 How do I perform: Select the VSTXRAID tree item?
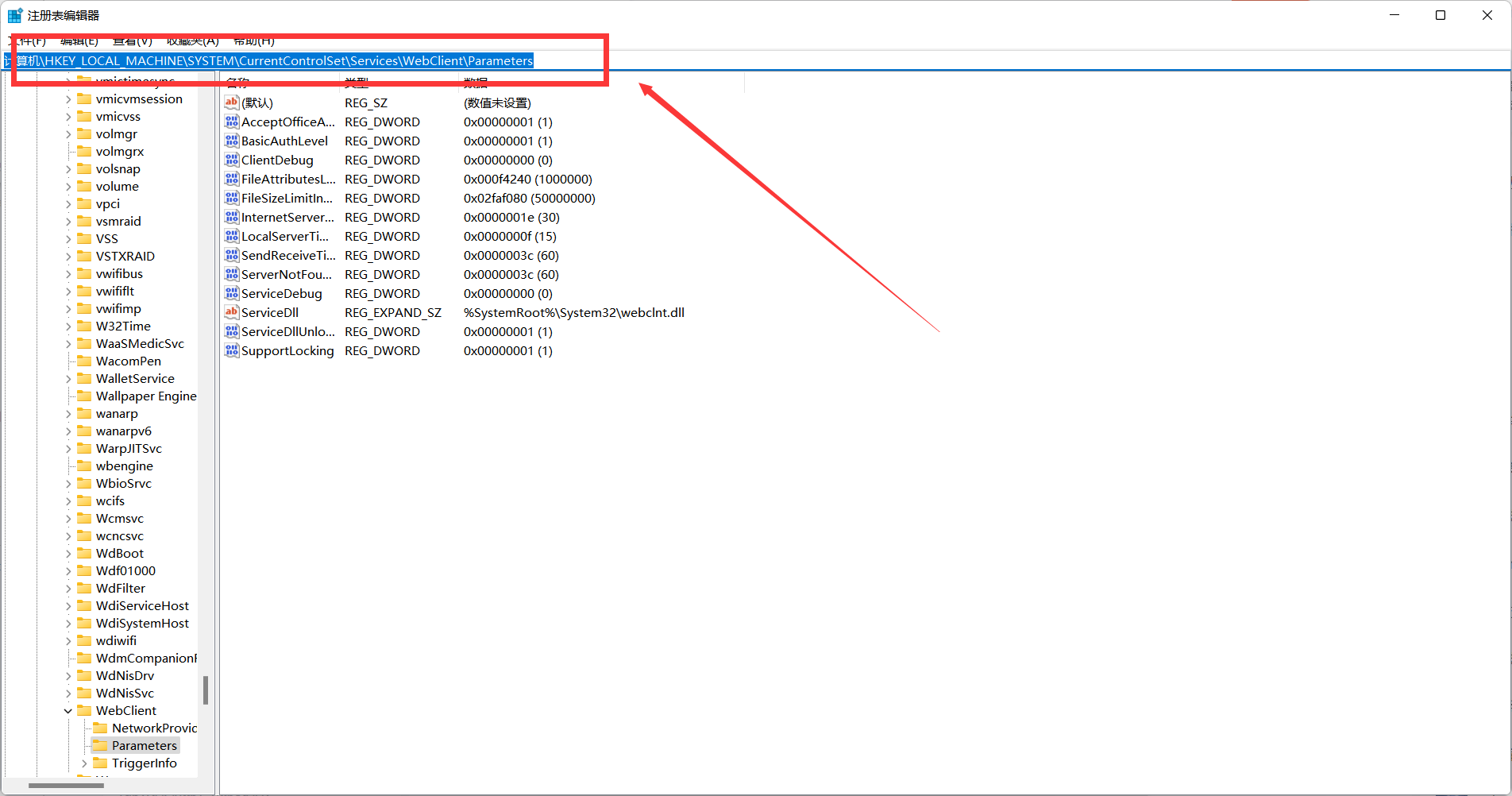(x=125, y=256)
